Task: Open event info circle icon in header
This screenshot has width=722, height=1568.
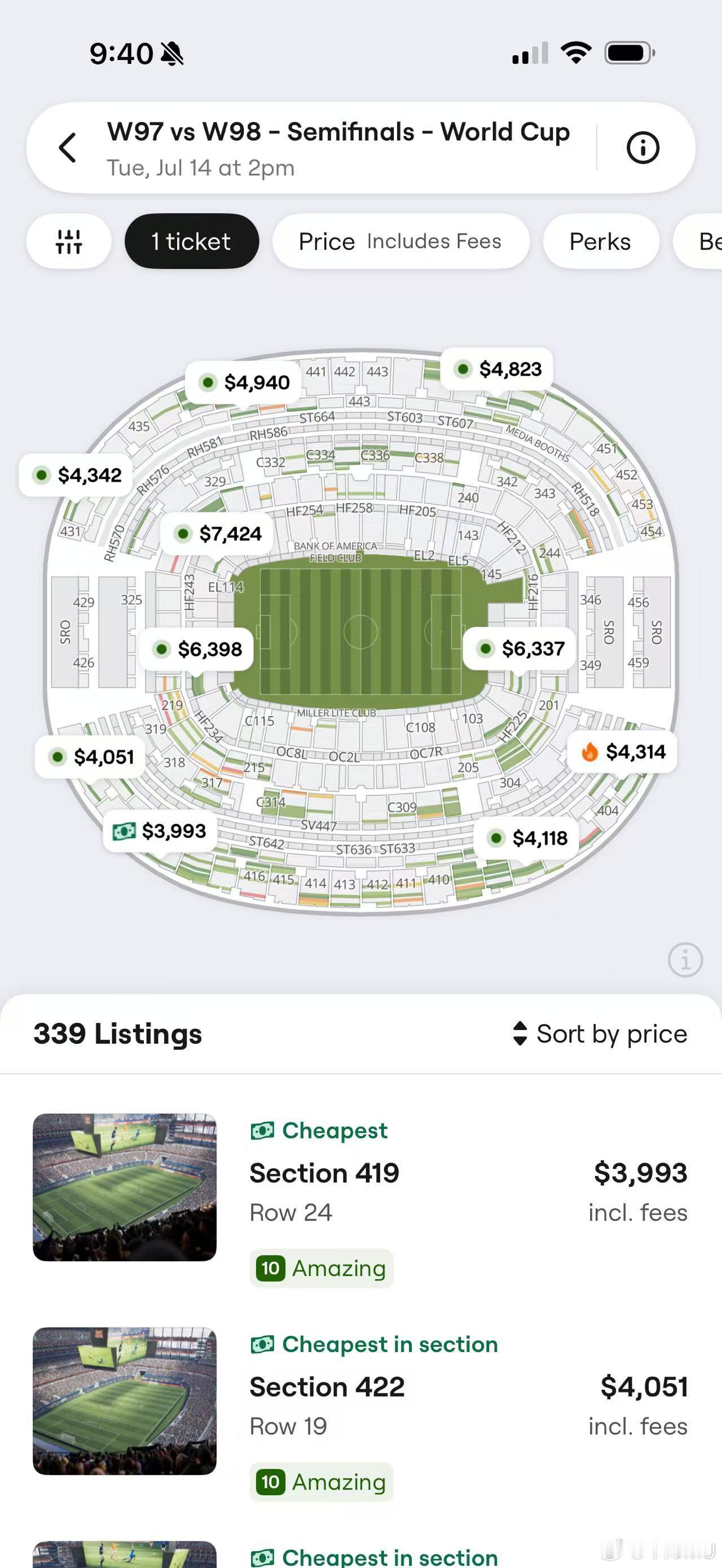Action: tap(643, 148)
